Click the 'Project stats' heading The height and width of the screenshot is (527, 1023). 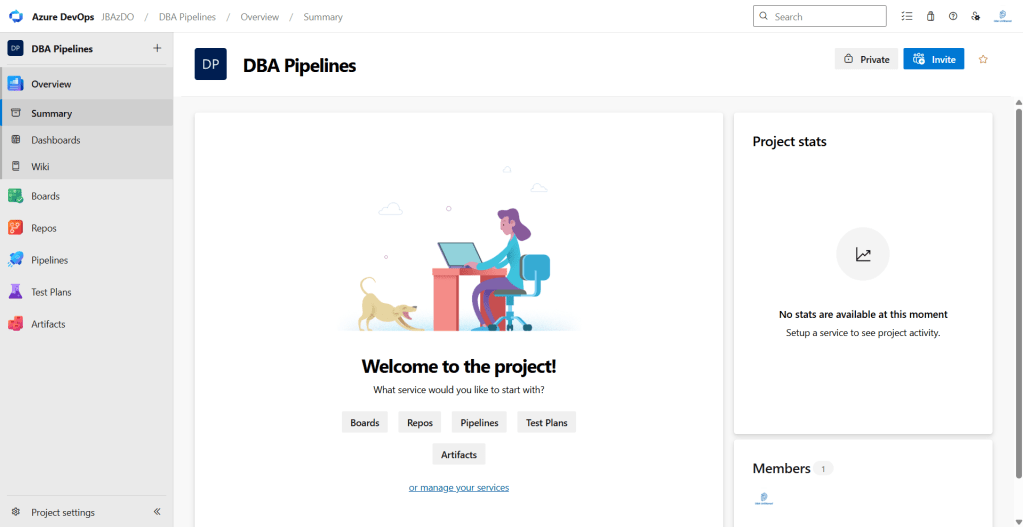[789, 142]
